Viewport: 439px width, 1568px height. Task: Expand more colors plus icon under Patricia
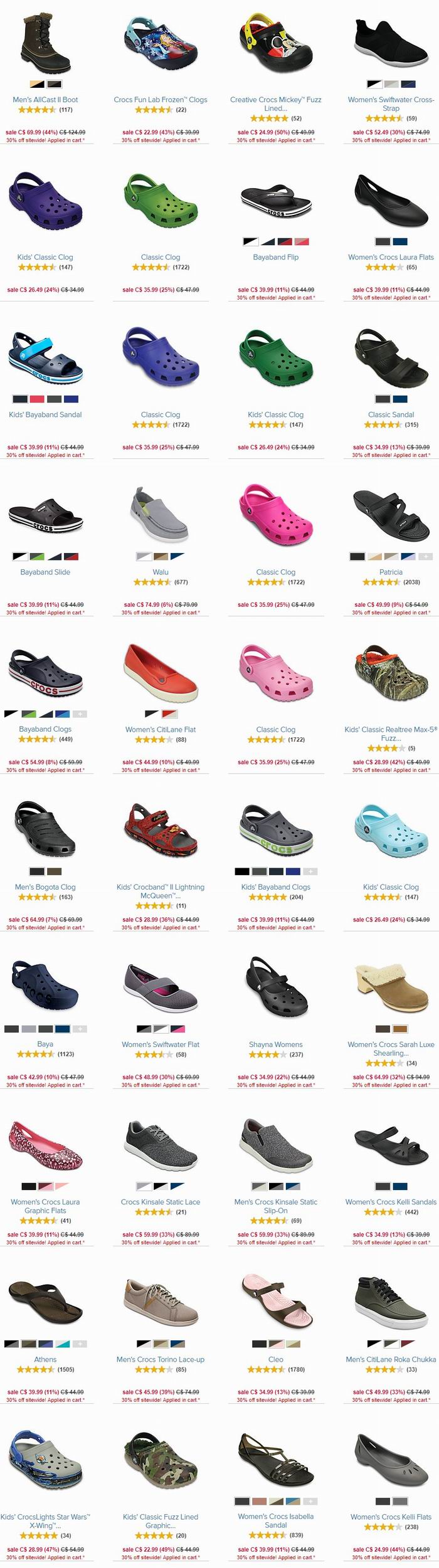pyautogui.click(x=425, y=556)
